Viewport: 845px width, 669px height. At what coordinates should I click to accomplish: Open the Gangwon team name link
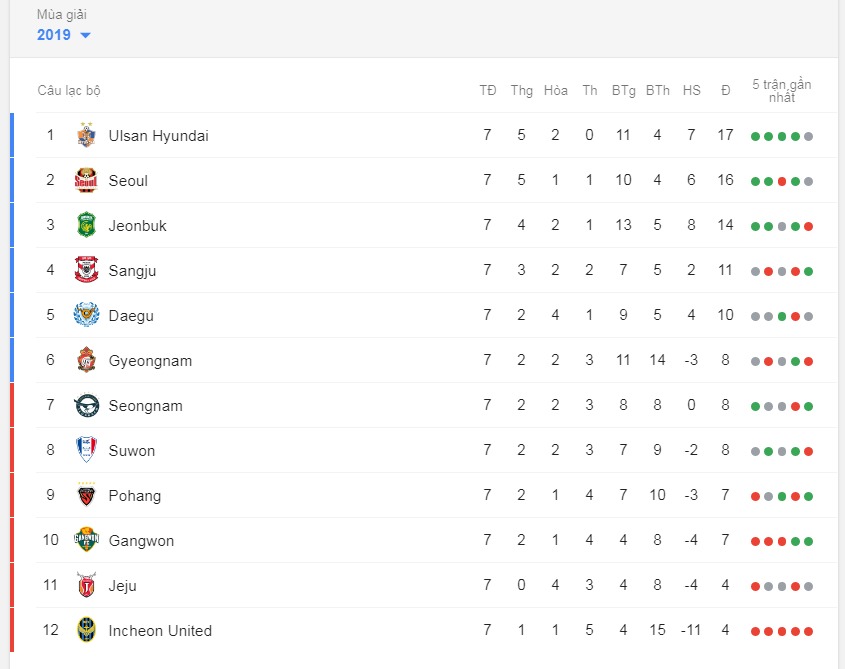(141, 541)
